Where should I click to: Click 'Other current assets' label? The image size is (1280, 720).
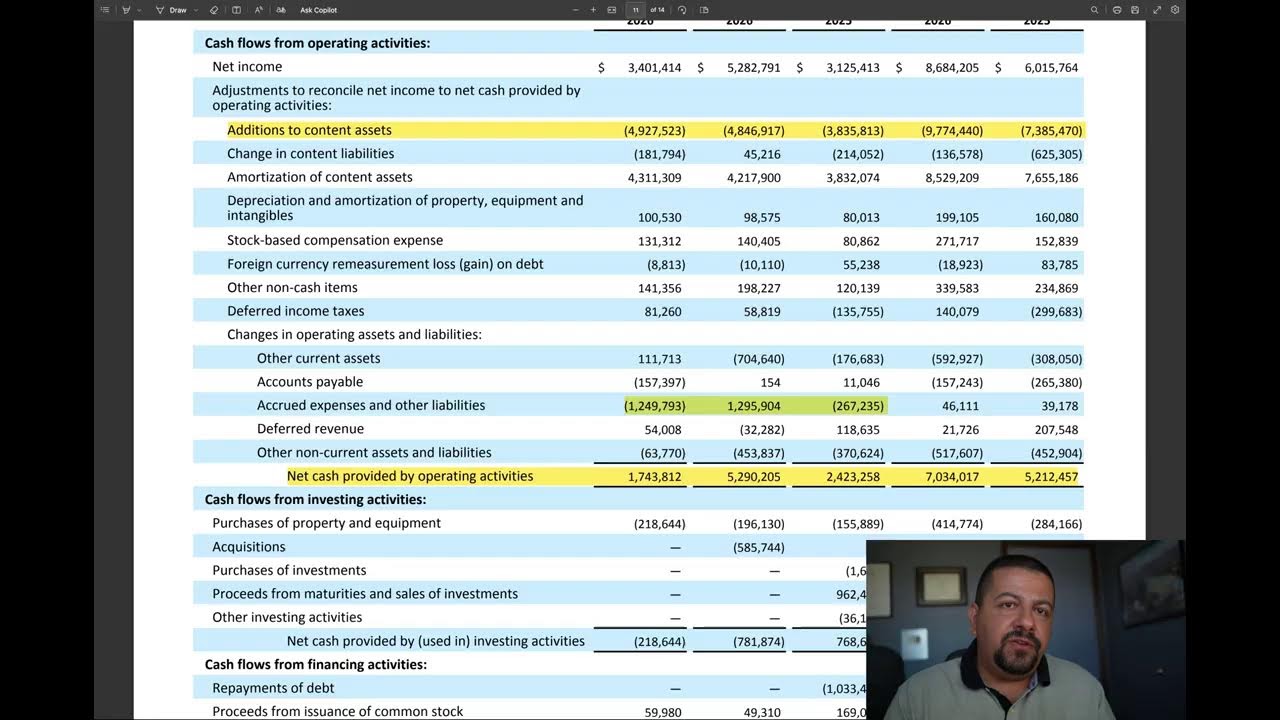click(x=318, y=358)
